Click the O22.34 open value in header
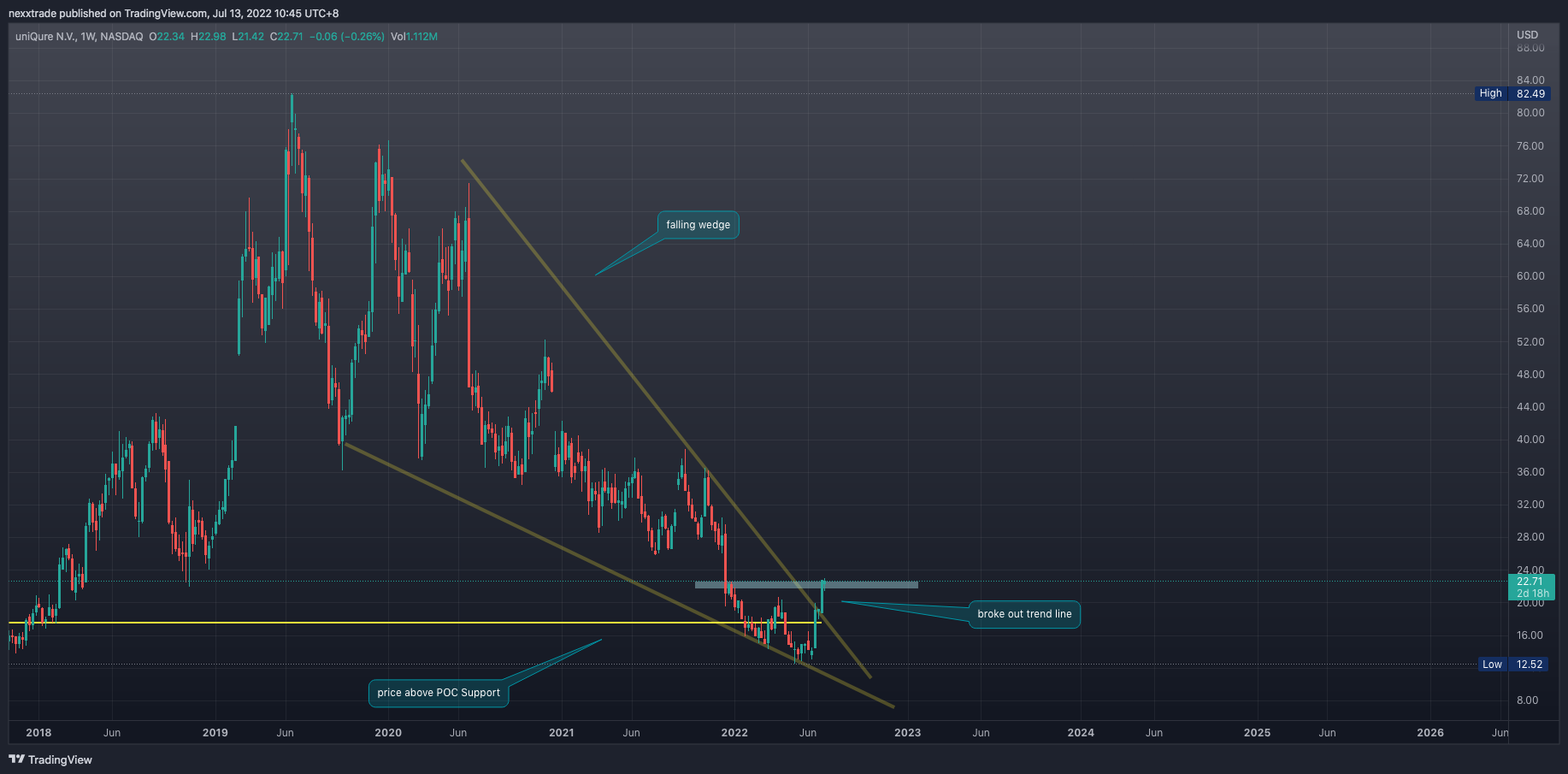This screenshot has height=774, width=1568. click(167, 37)
